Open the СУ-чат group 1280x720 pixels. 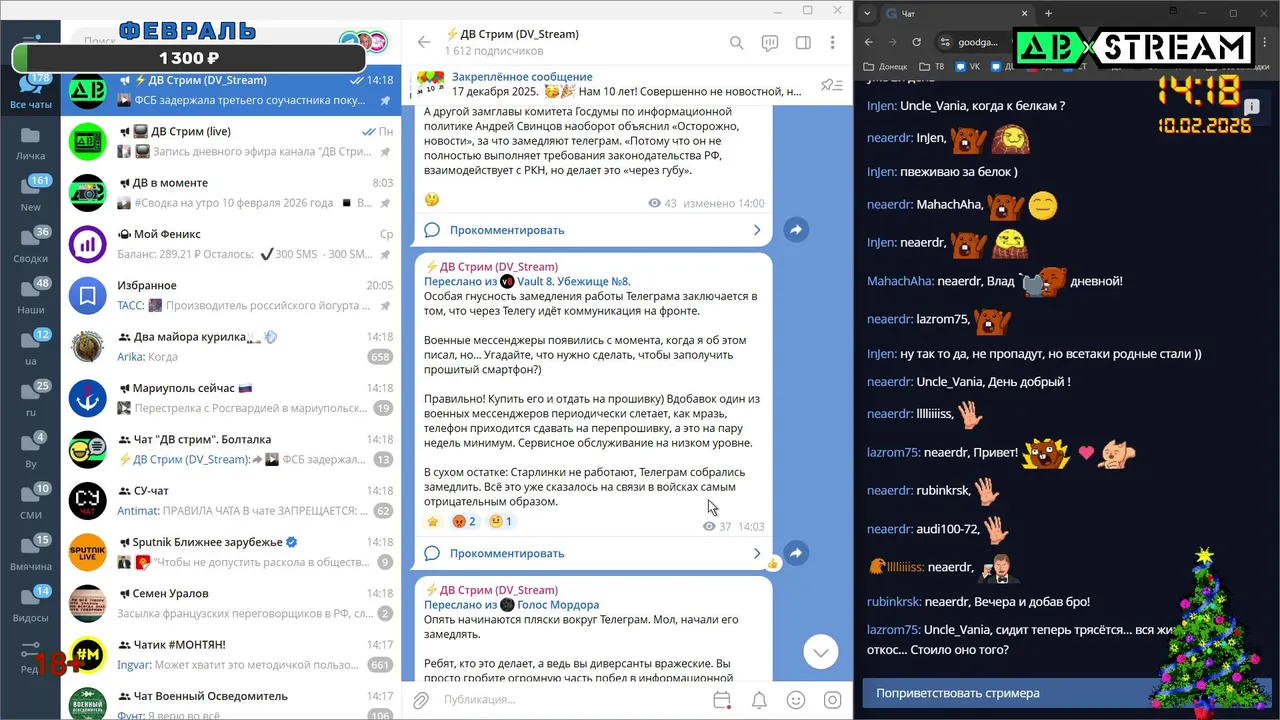pos(231,501)
